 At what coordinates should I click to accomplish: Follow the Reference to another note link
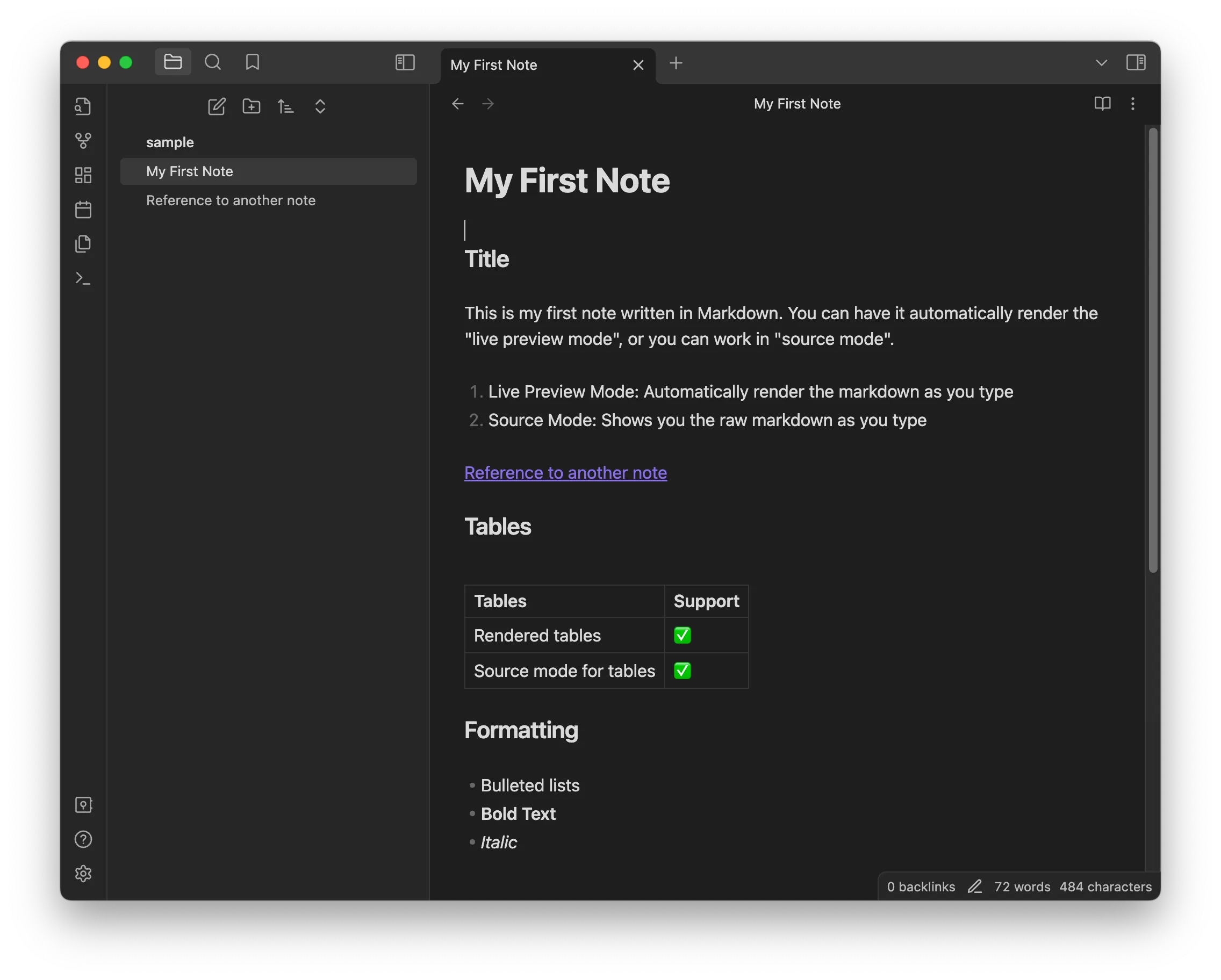coord(565,473)
